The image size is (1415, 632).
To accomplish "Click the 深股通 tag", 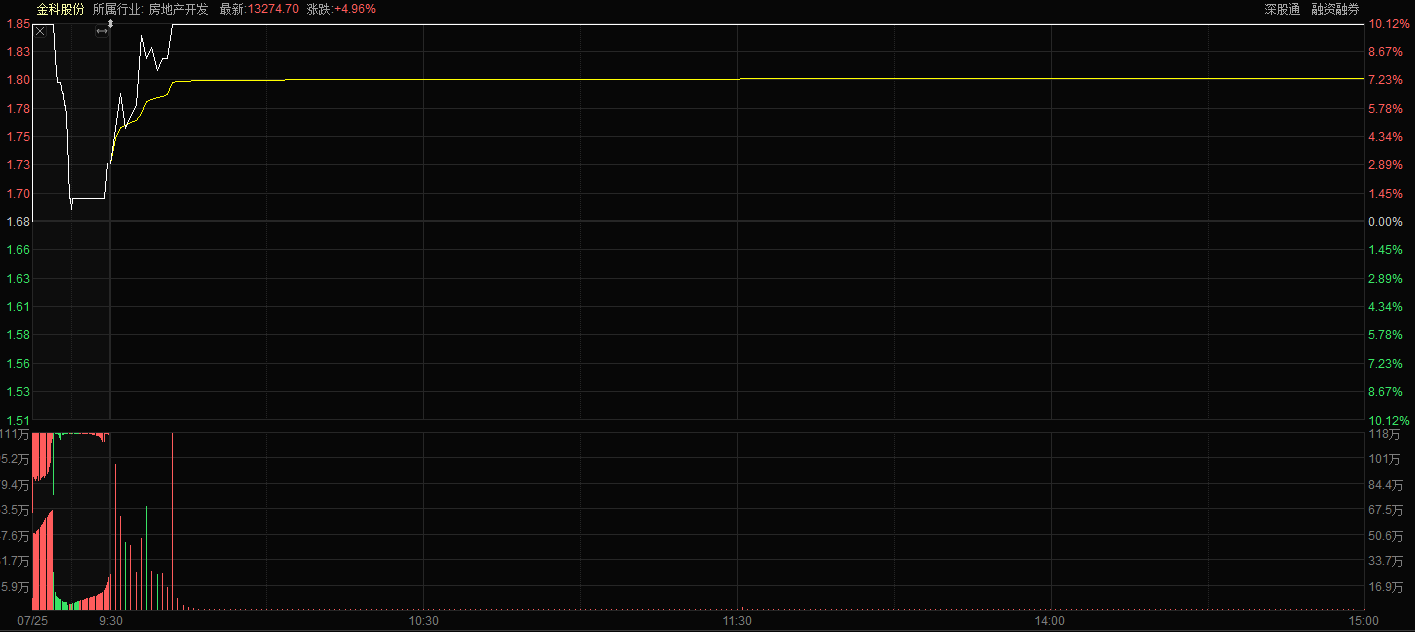I will (1282, 9).
